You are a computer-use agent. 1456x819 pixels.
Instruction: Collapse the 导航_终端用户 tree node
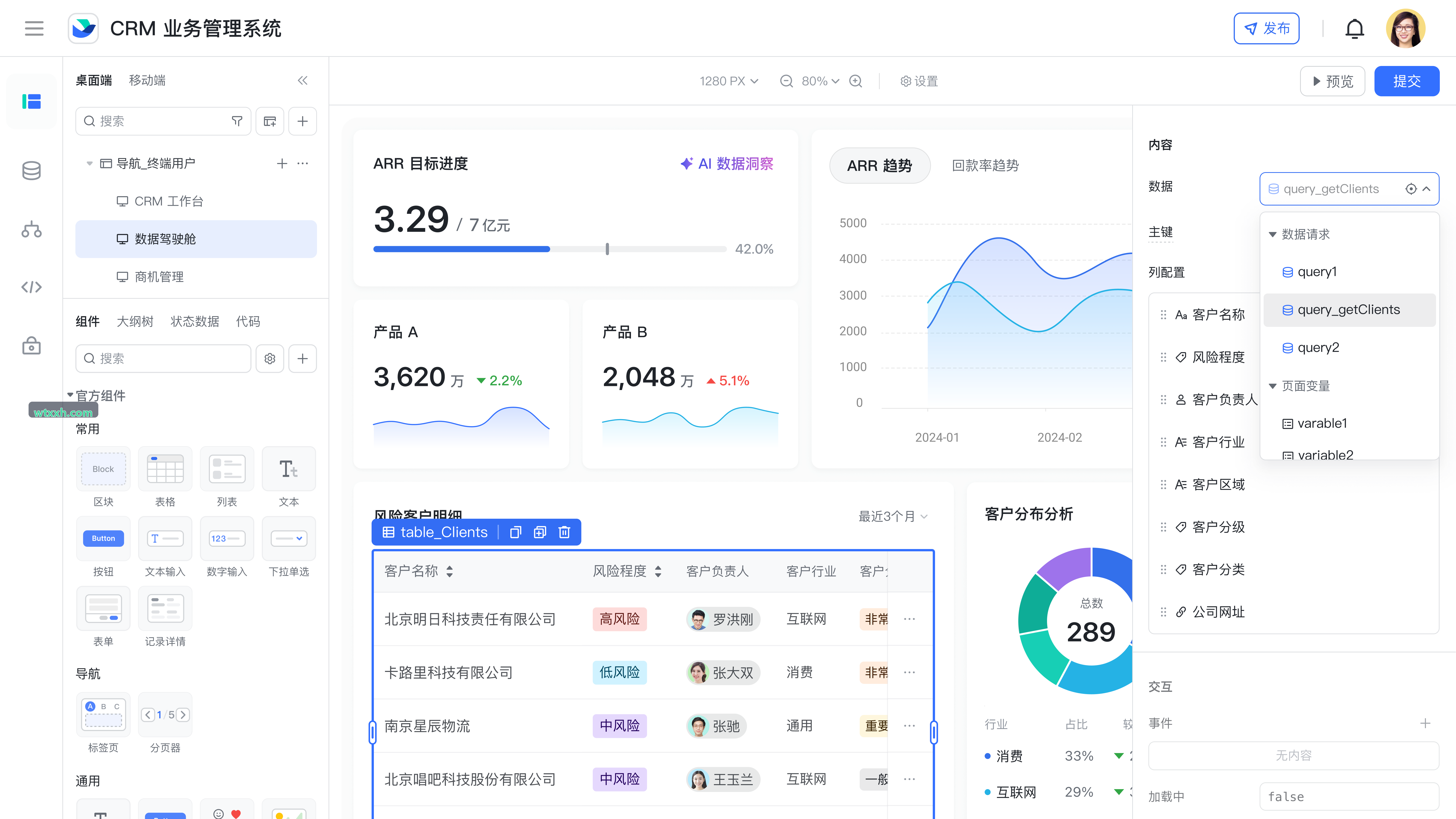coord(89,163)
